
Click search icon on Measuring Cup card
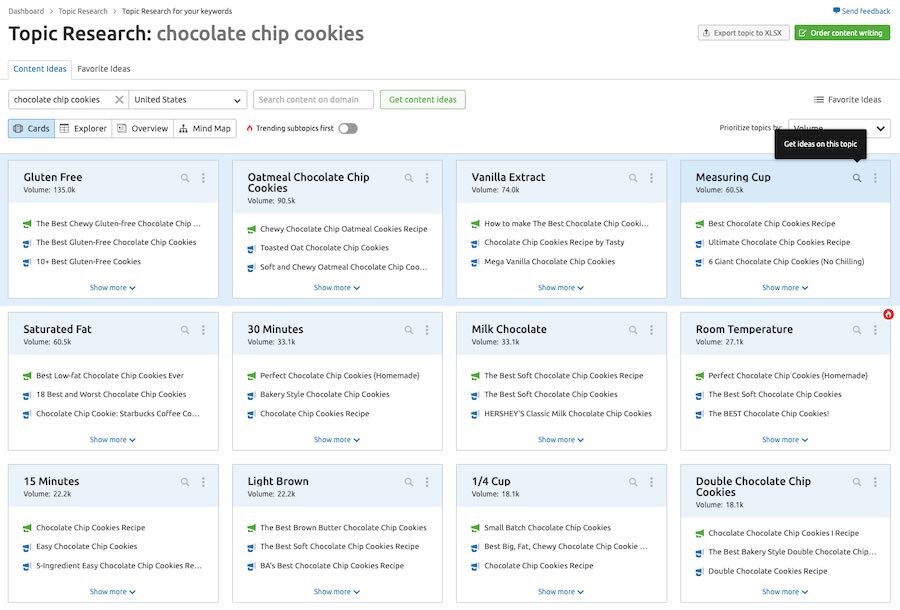coord(856,178)
